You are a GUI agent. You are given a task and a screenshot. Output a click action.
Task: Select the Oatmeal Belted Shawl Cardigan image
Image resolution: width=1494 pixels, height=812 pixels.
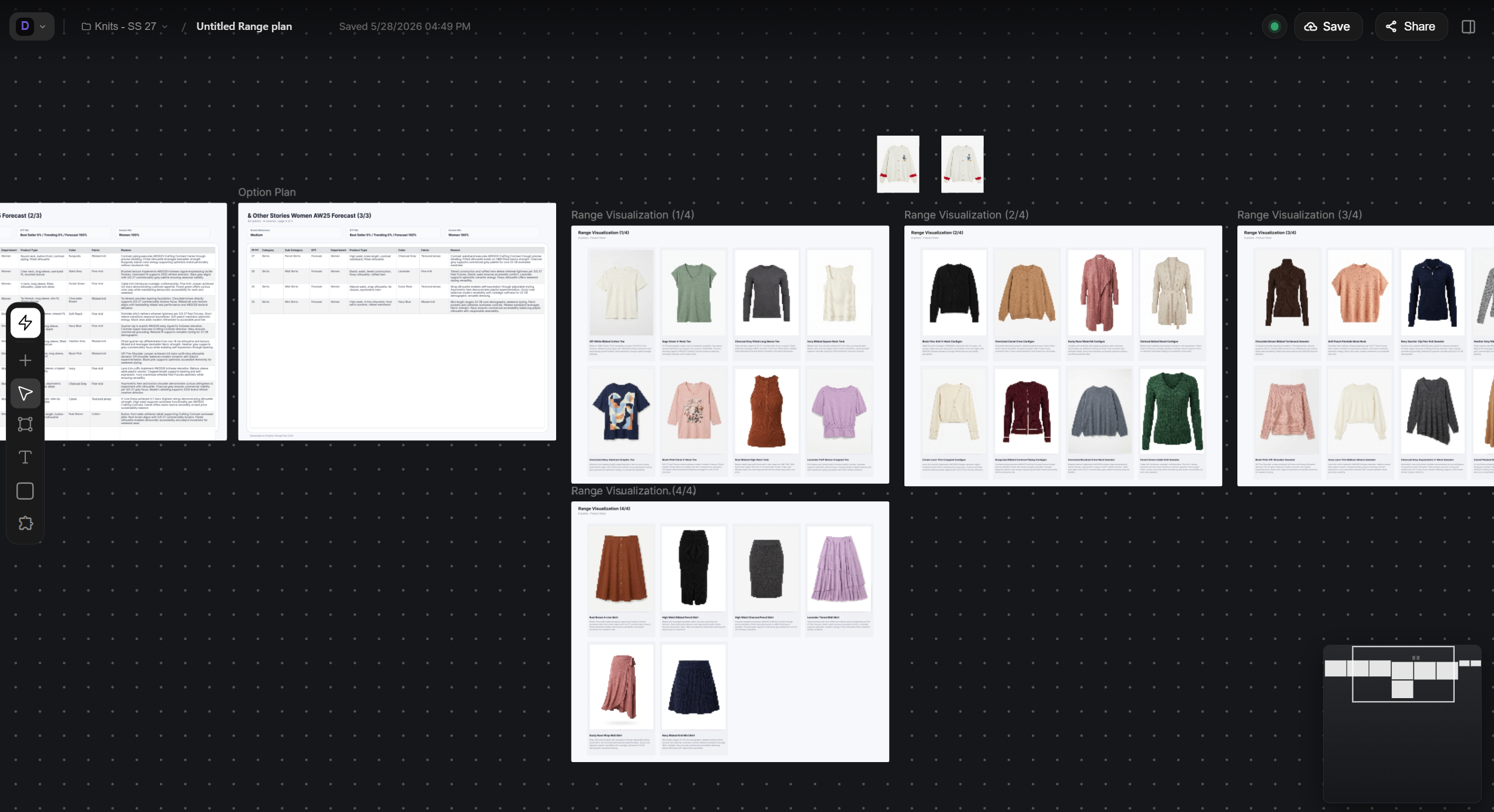point(1172,292)
